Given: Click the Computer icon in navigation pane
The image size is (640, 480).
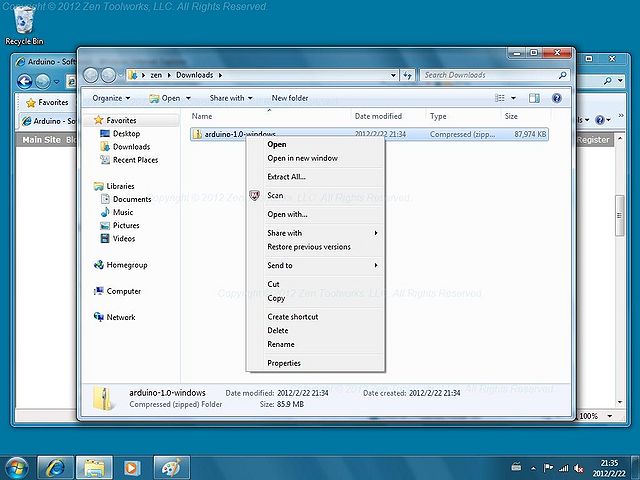Looking at the screenshot, I should [98, 291].
